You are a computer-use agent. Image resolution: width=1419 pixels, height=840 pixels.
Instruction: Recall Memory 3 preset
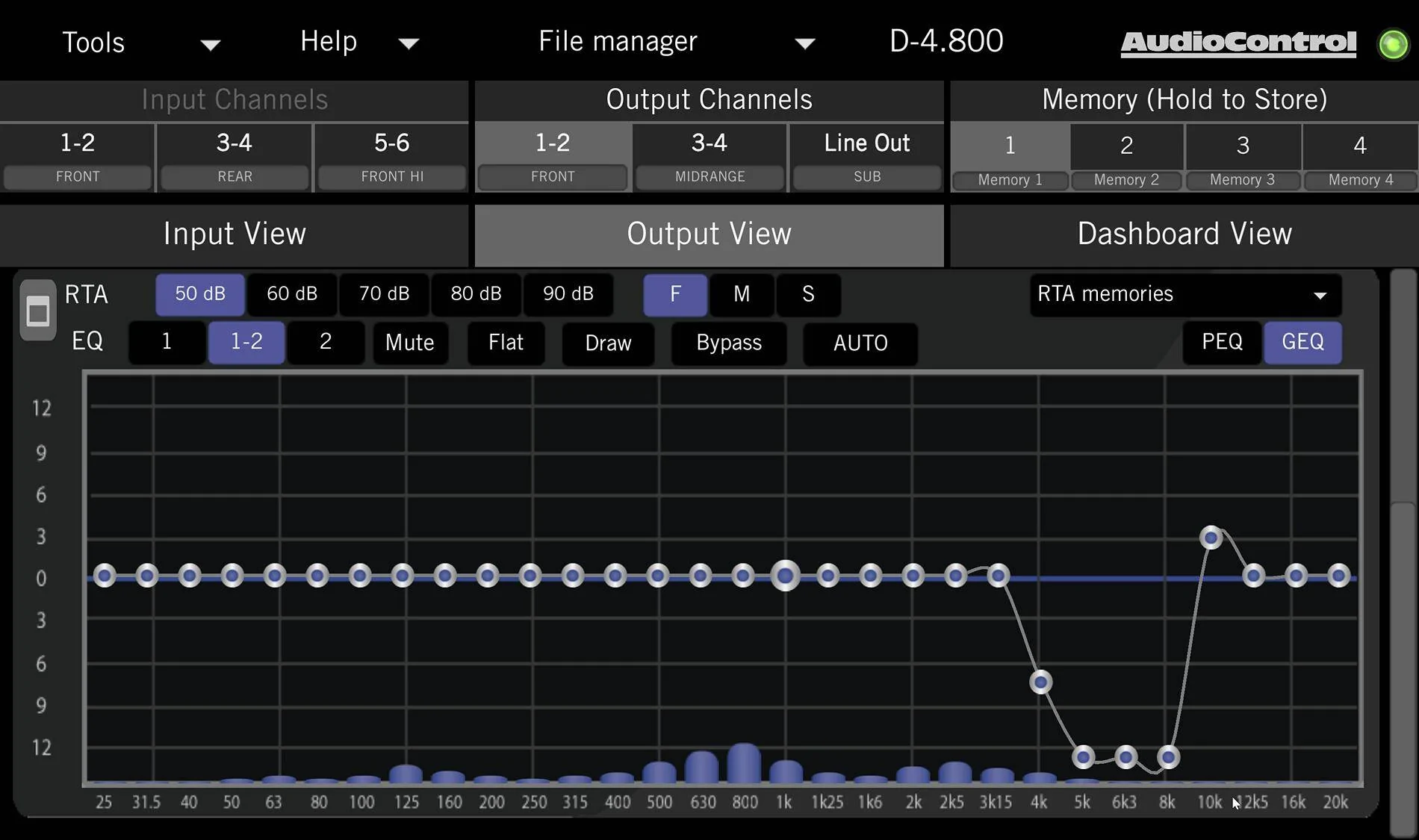(1243, 158)
